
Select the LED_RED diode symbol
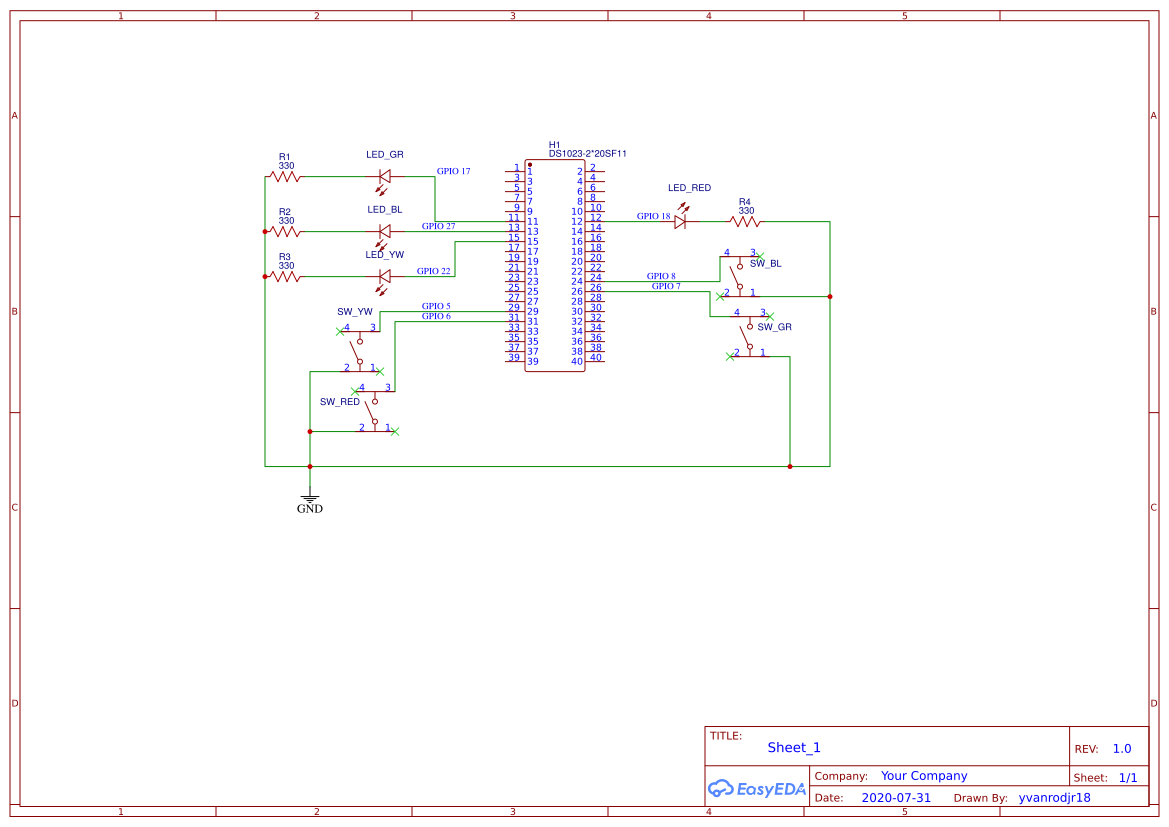tap(680, 217)
